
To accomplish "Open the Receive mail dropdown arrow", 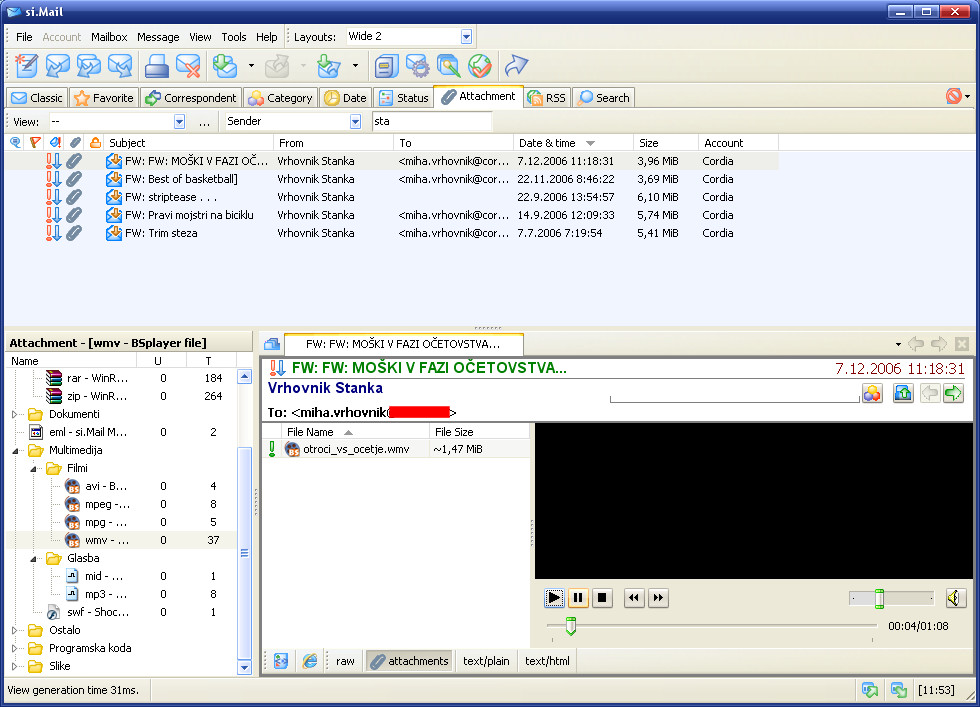I will [x=251, y=65].
